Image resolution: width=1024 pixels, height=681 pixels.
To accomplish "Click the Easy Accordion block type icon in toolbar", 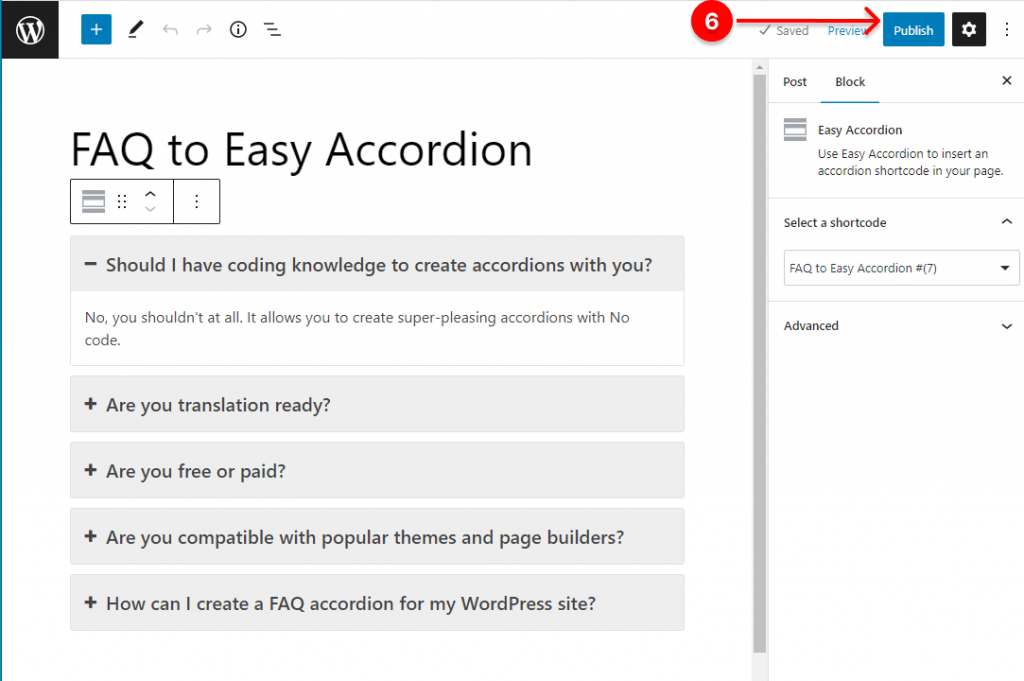I will [x=93, y=201].
